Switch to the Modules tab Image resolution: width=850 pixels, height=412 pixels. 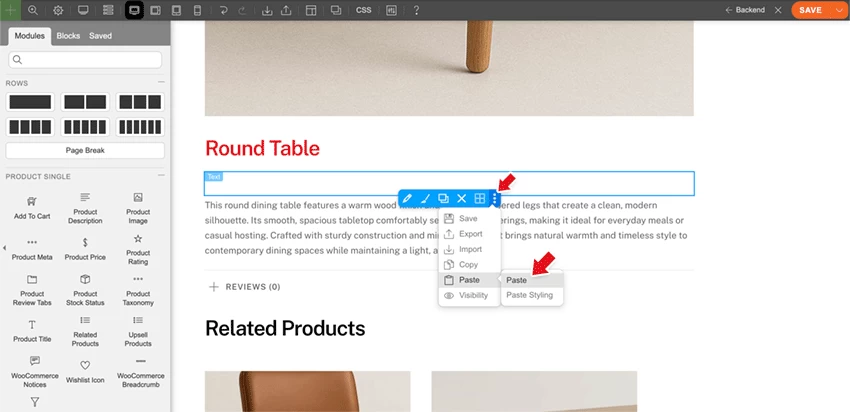coord(30,36)
